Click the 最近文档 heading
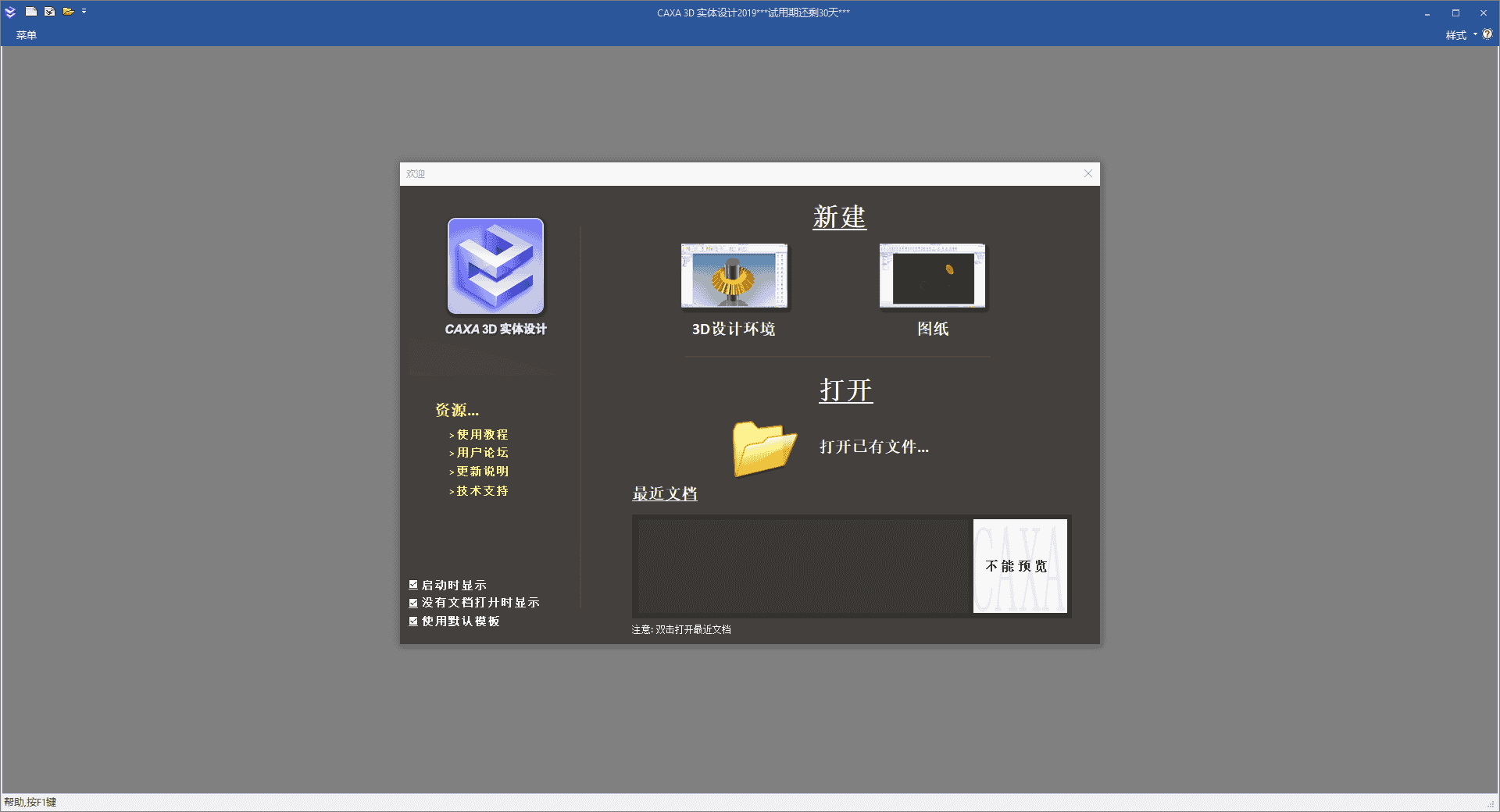1500x812 pixels. click(x=665, y=493)
